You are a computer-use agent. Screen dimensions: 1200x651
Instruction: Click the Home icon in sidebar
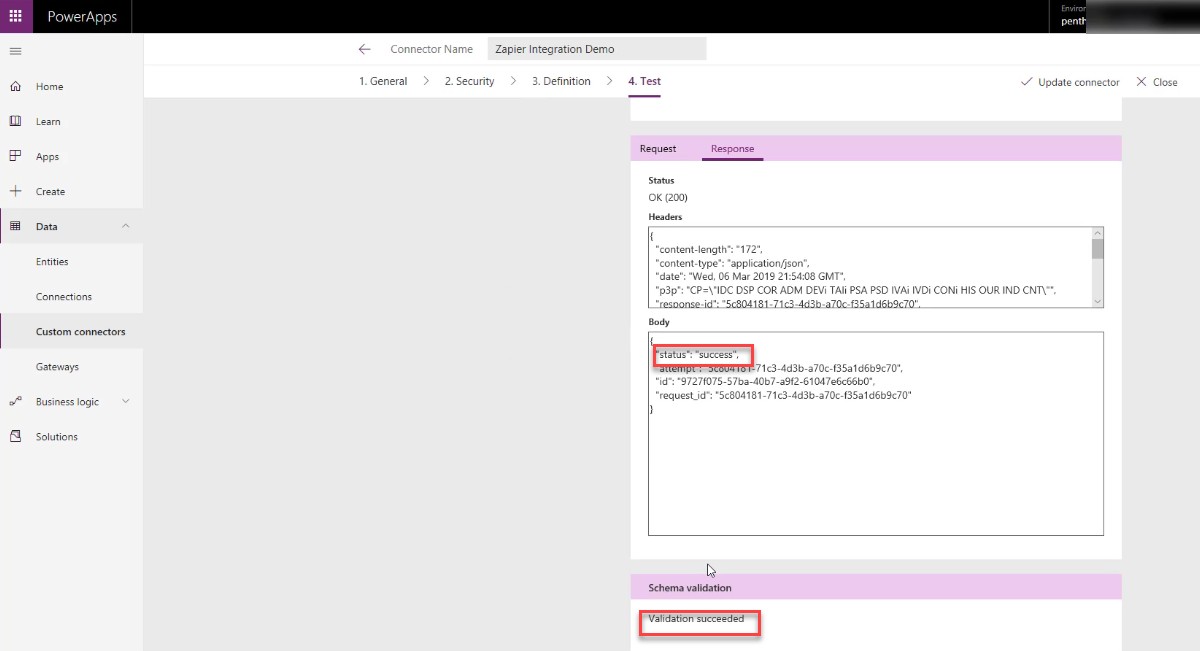[x=15, y=86]
